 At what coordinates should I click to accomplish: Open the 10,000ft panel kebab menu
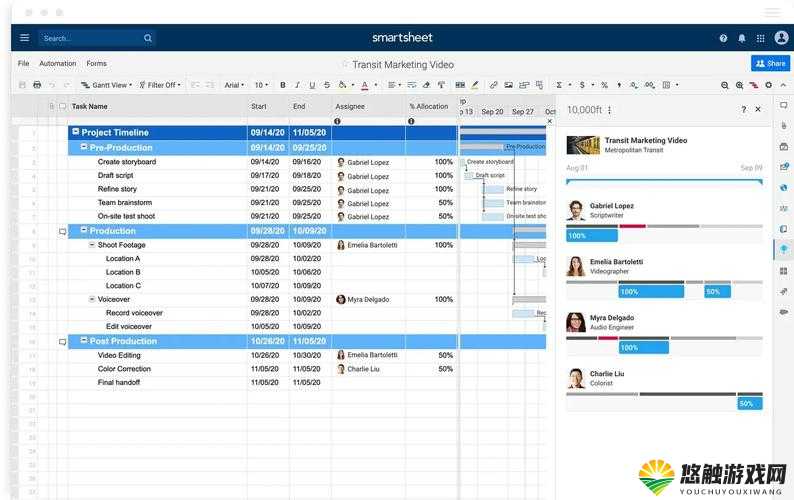pos(609,110)
